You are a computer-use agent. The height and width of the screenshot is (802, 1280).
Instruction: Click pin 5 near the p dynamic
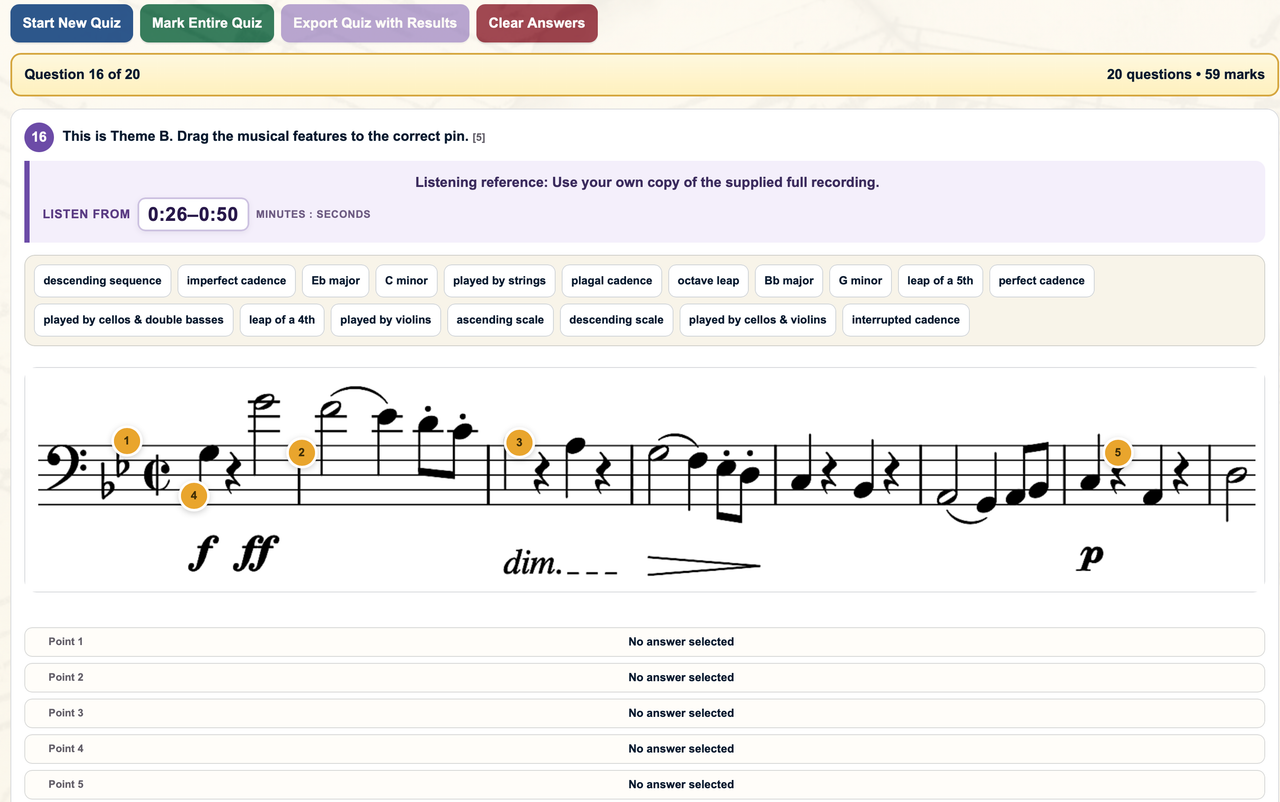coord(1118,452)
